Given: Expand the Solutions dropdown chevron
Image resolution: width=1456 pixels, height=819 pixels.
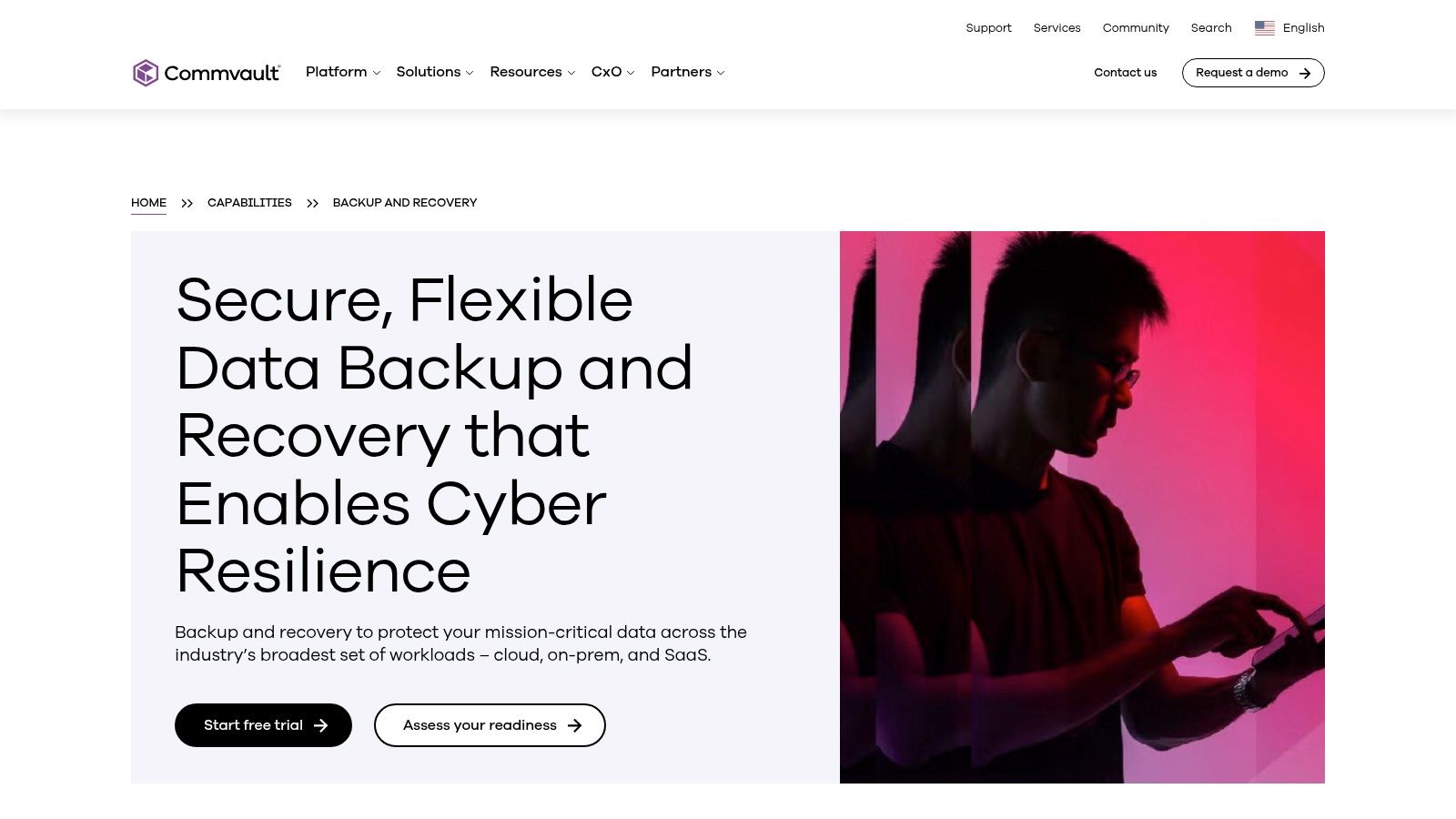Looking at the screenshot, I should tap(470, 73).
